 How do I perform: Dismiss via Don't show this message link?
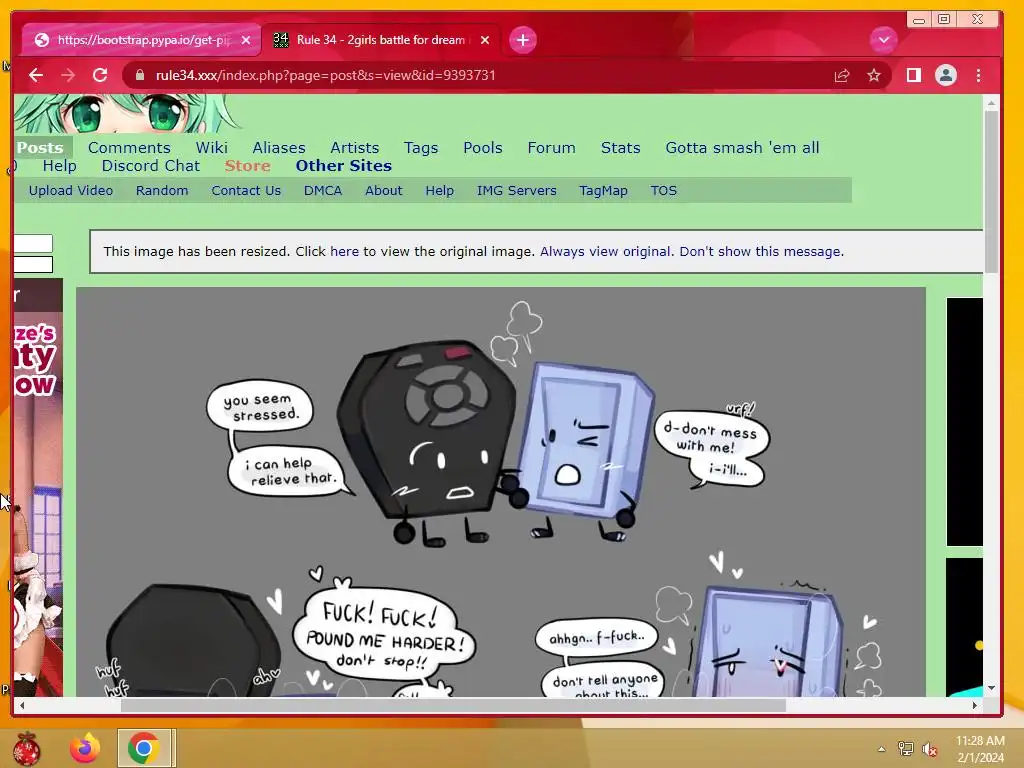point(761,251)
